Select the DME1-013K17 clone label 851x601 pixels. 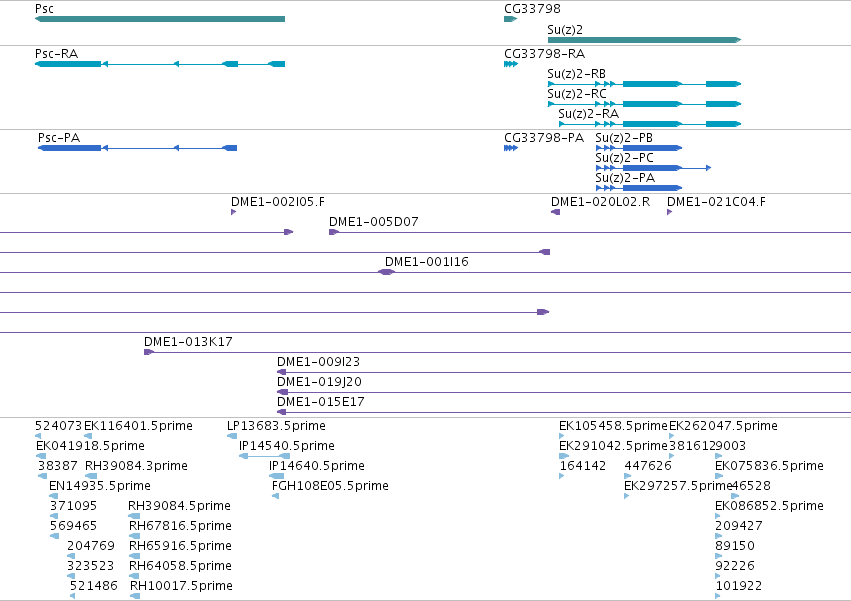(x=188, y=342)
